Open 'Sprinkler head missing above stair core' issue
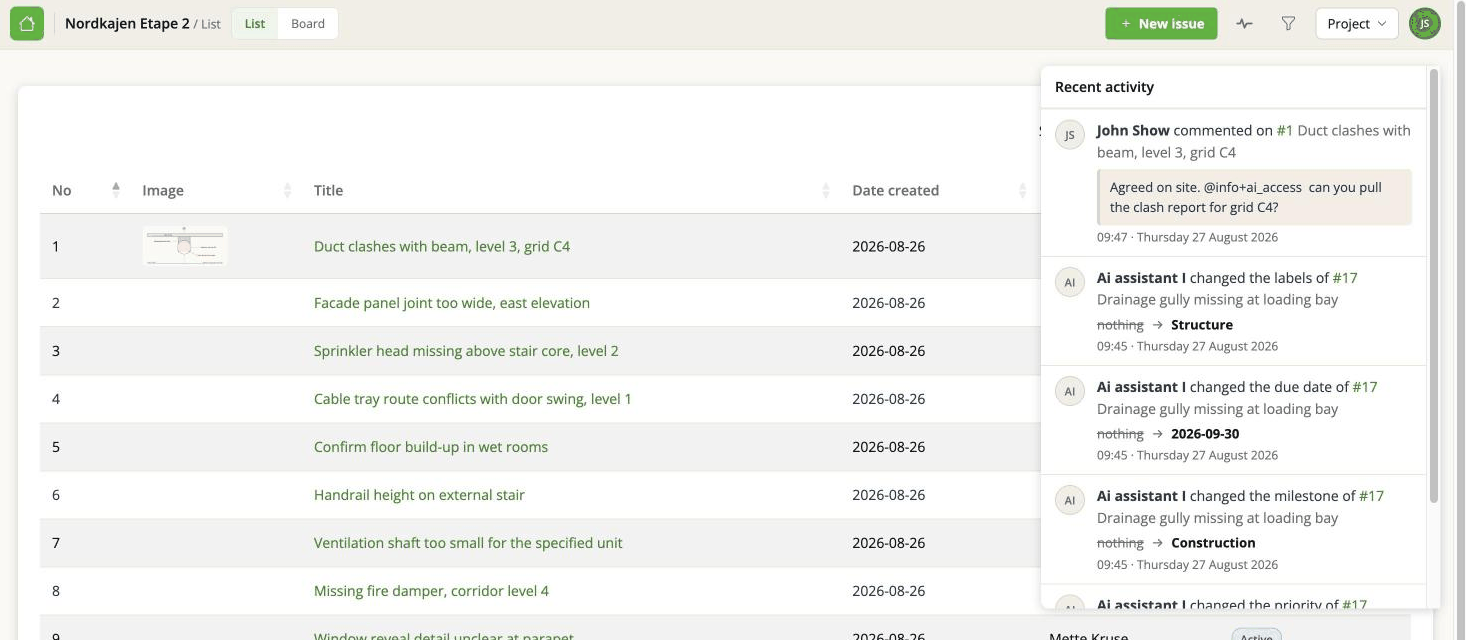The height and width of the screenshot is (640, 1466). (x=466, y=351)
